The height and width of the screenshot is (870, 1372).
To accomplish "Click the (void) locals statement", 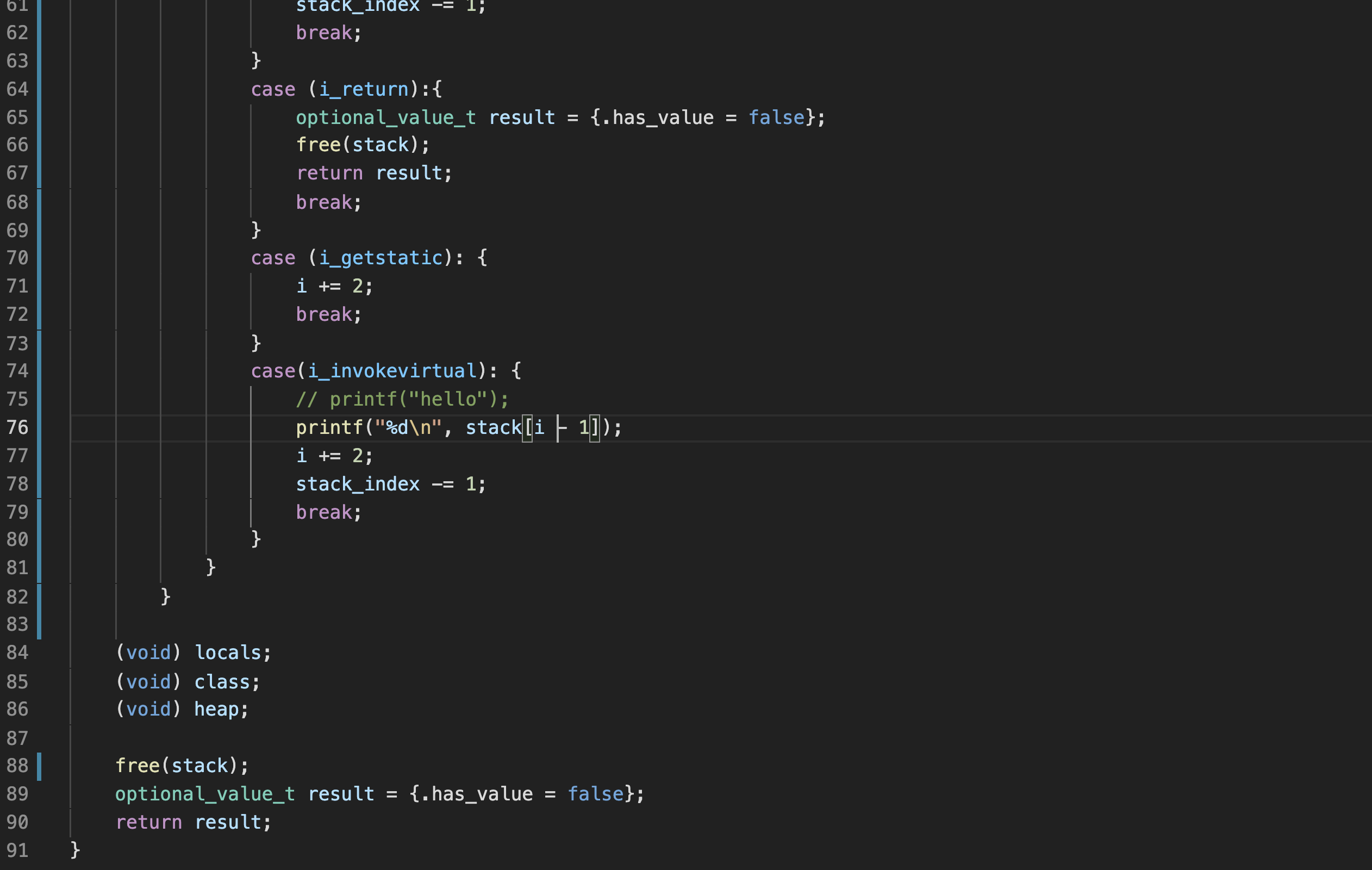I will click(x=193, y=652).
